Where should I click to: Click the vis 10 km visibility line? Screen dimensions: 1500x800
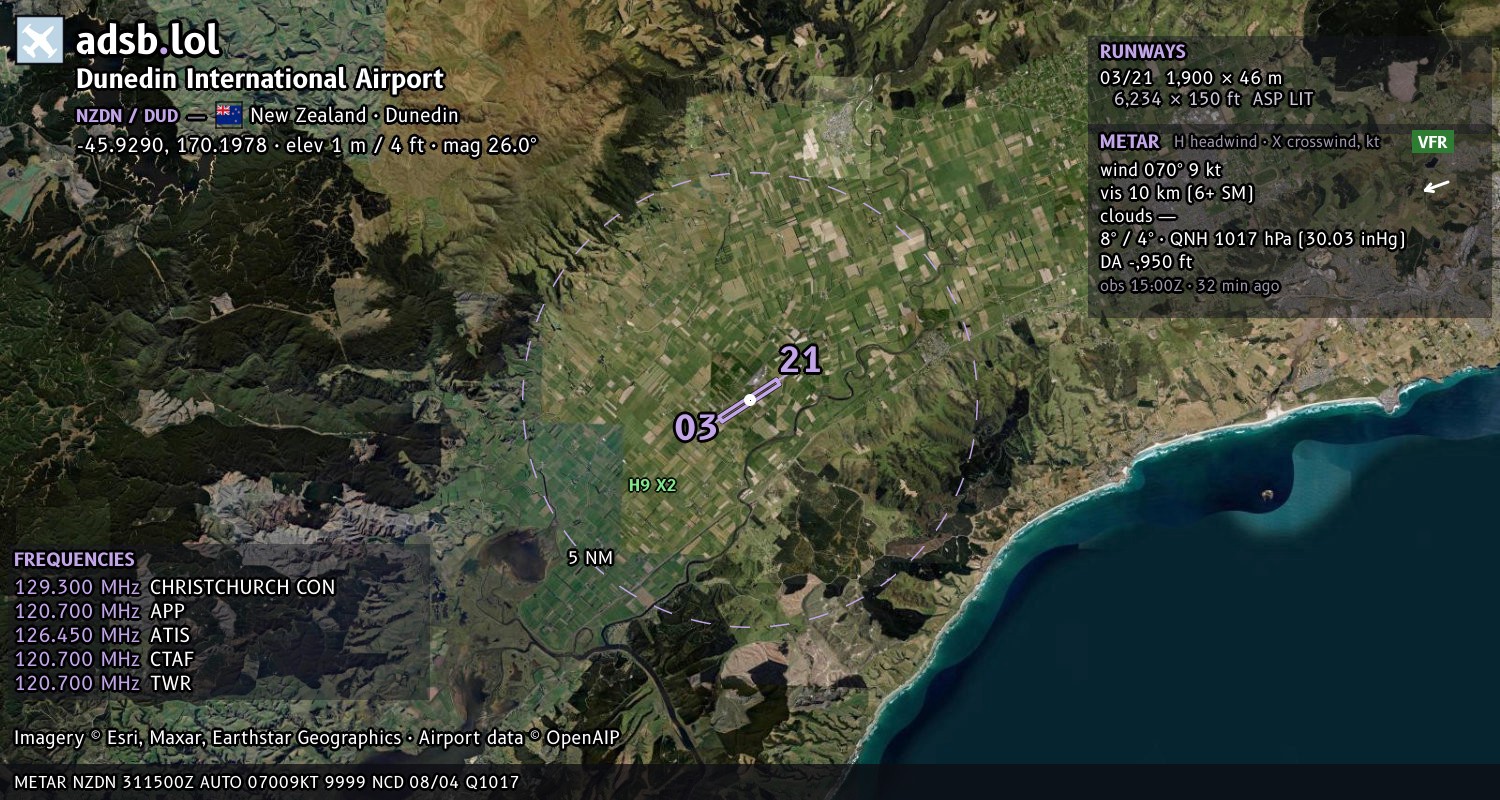tap(1176, 192)
